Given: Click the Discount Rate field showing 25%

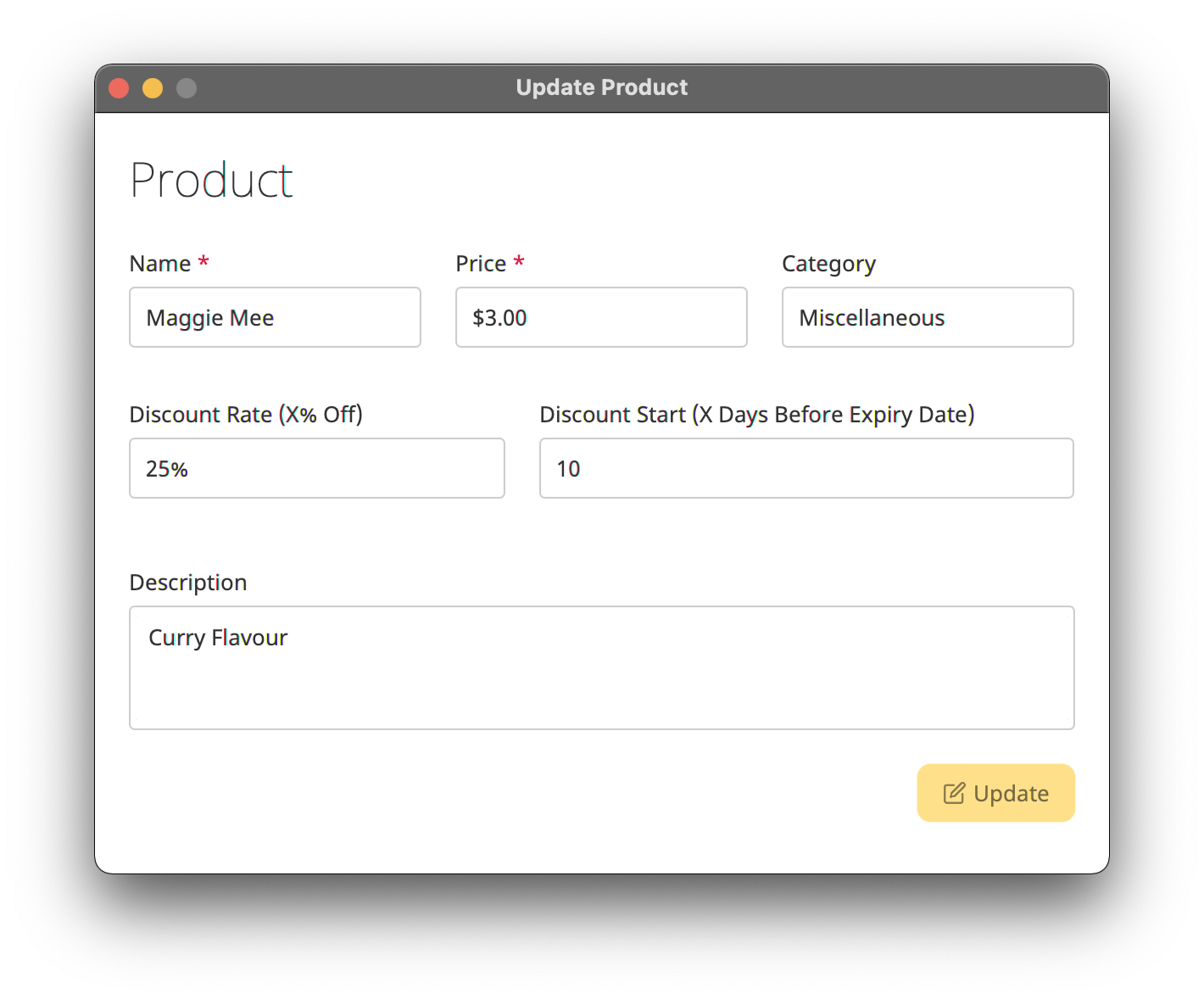Looking at the screenshot, I should pos(316,468).
